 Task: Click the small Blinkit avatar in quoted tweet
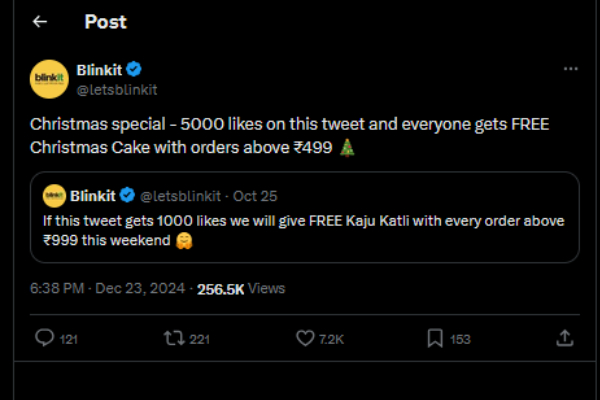point(55,194)
